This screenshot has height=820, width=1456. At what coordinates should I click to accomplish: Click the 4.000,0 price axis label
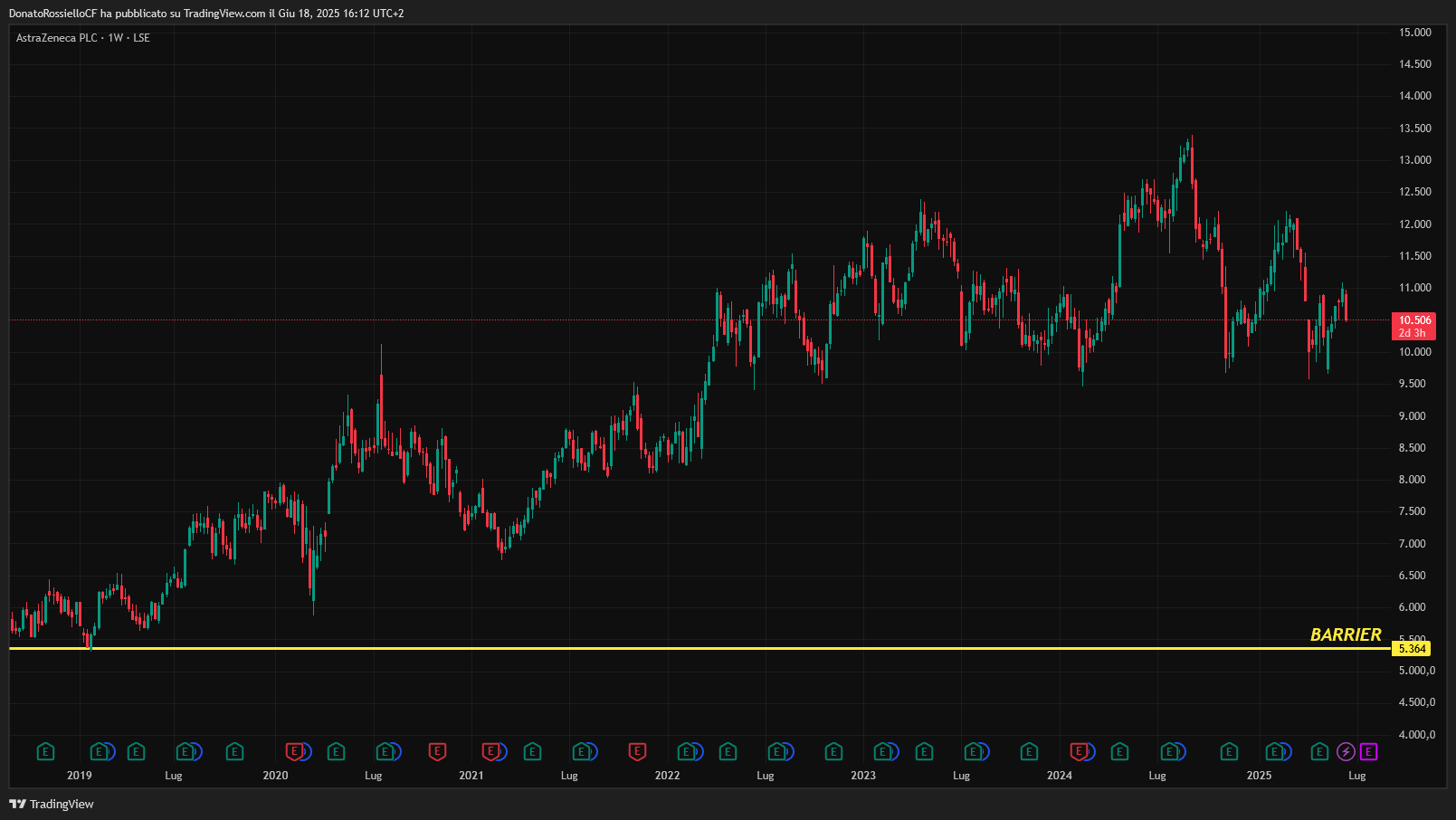click(1417, 735)
